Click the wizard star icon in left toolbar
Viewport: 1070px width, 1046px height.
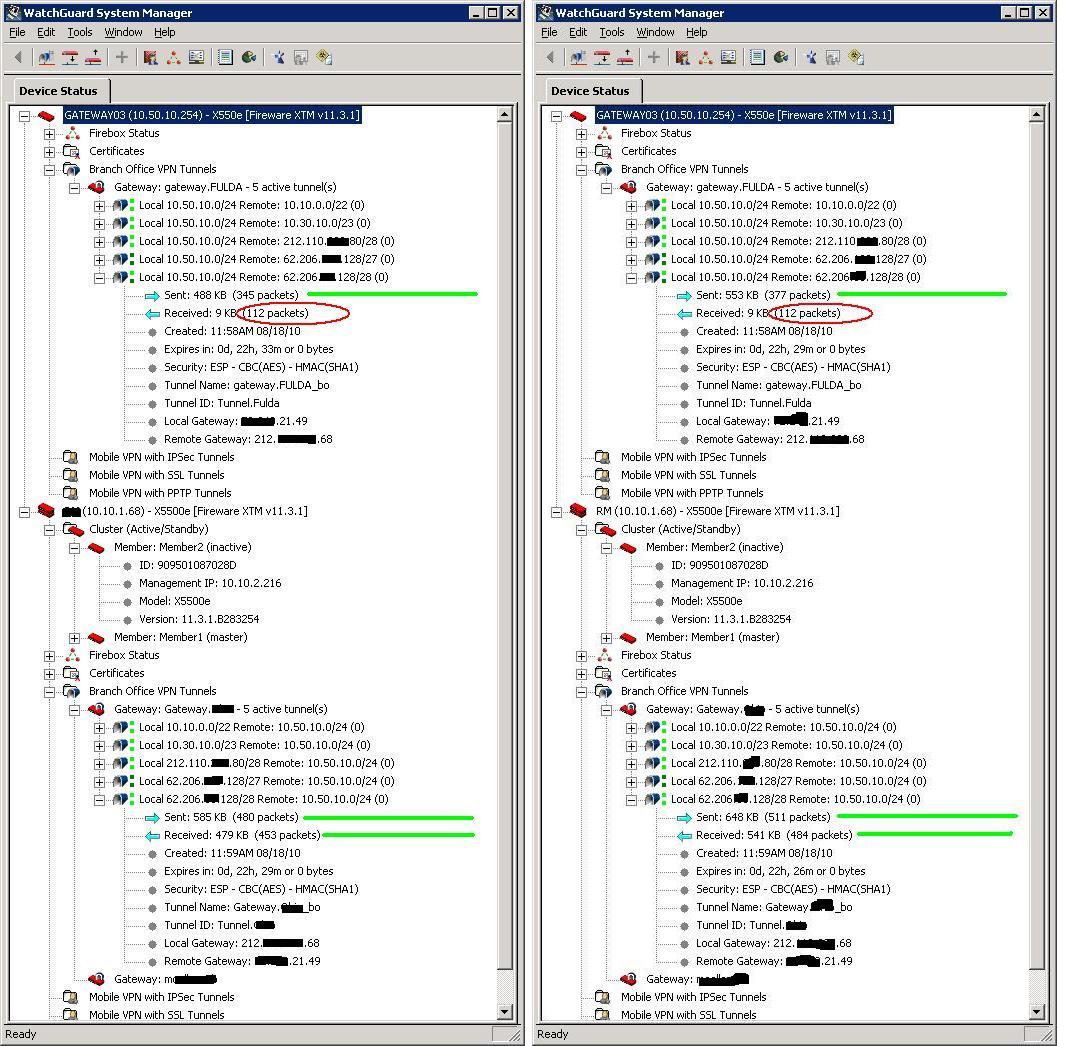click(x=278, y=57)
